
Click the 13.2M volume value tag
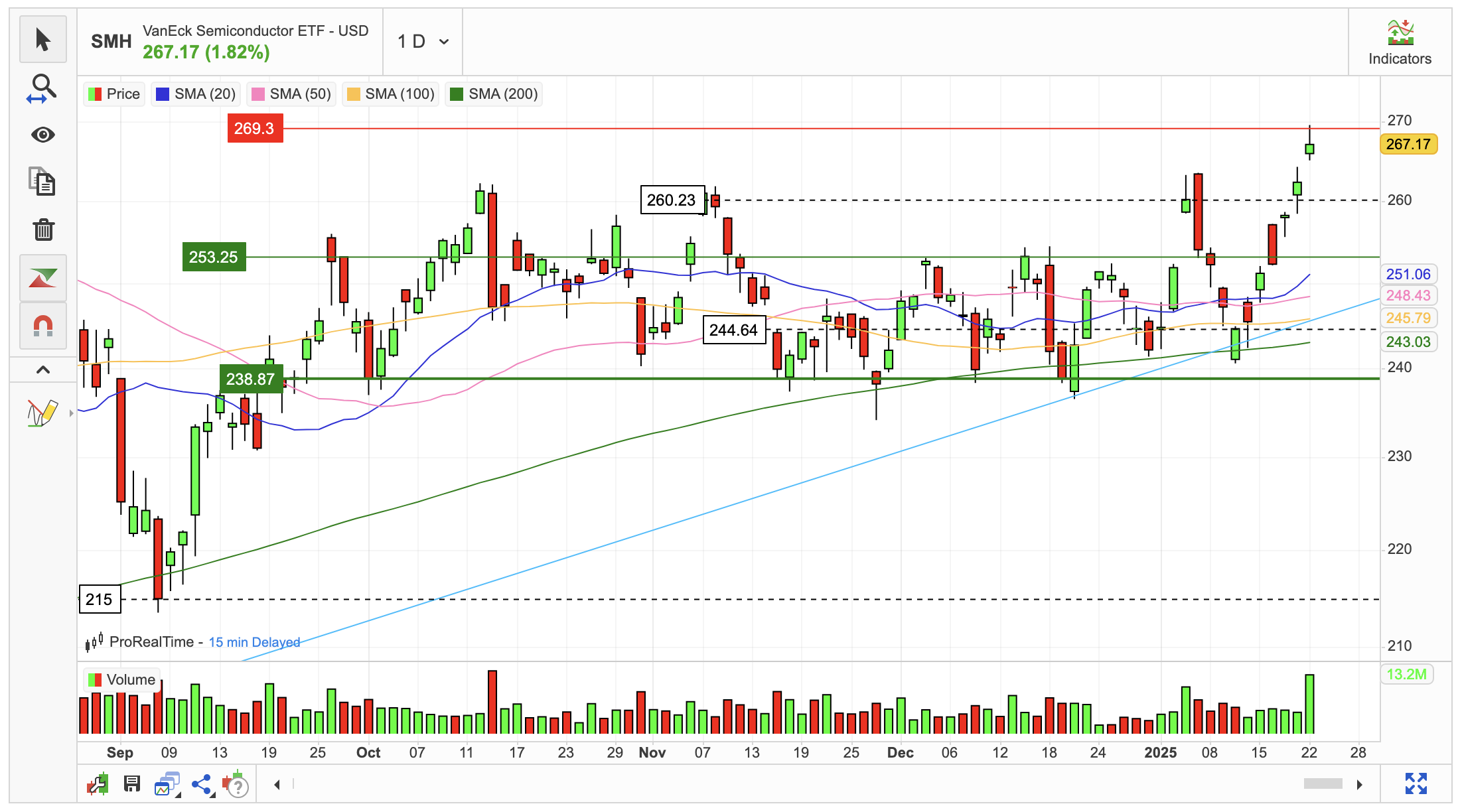1406,674
